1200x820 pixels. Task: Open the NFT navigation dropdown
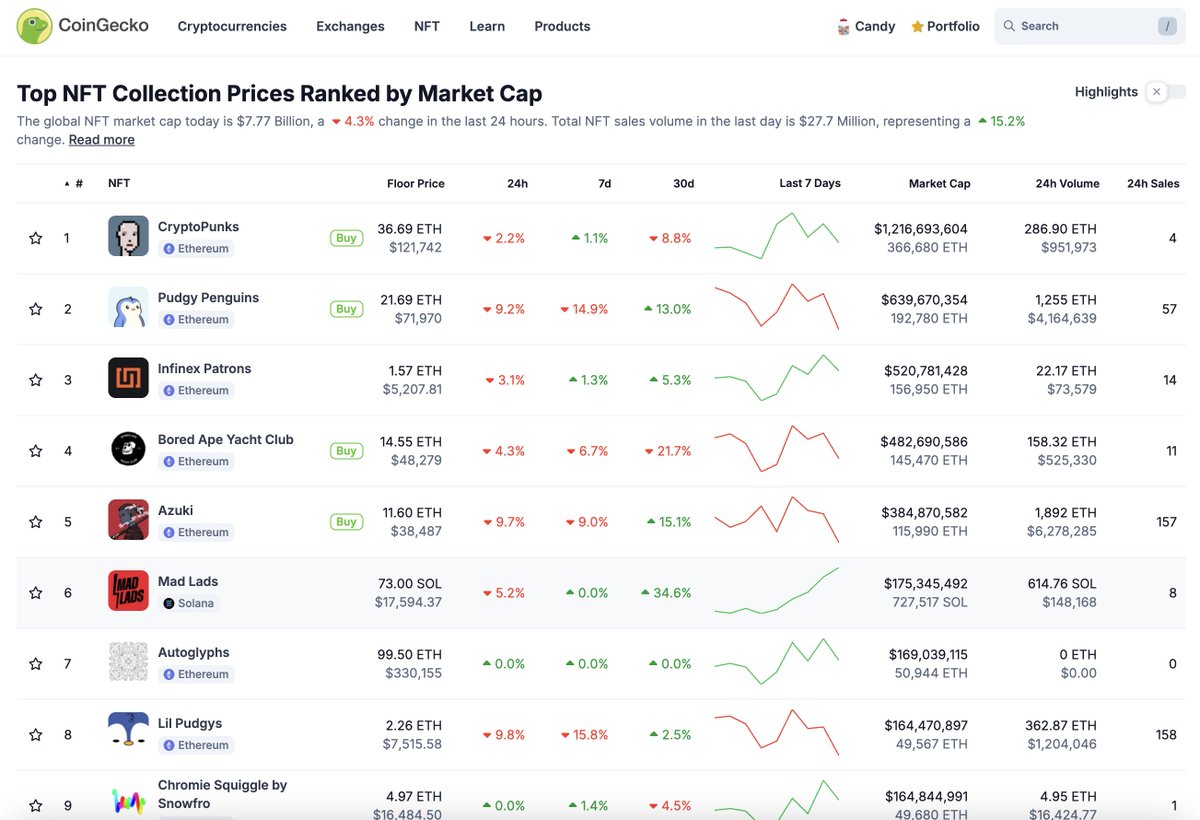[x=426, y=26]
